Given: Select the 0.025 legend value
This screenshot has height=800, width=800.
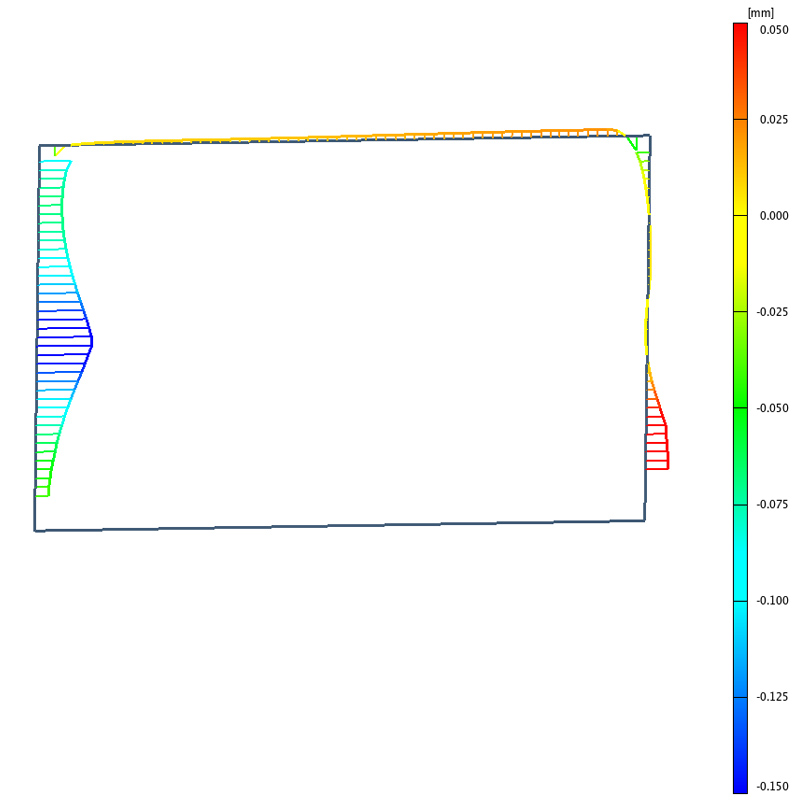Looking at the screenshot, I should tap(773, 119).
